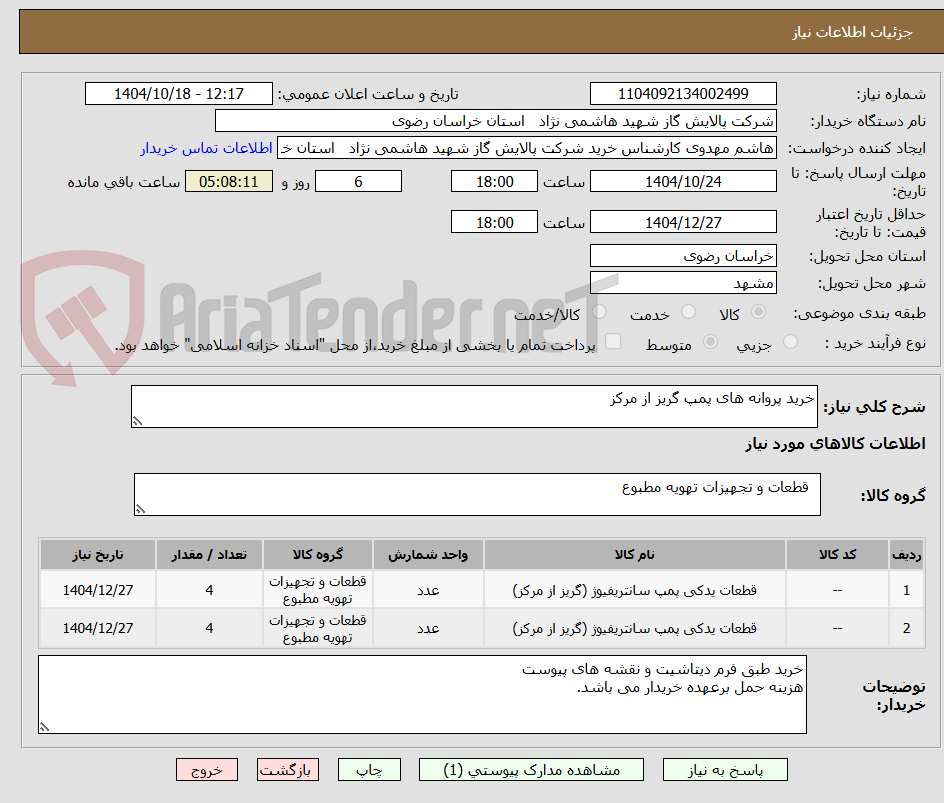Screen dimensions: 944x803
Task: Click the unit عدد in row 2
Action: [x=428, y=628]
